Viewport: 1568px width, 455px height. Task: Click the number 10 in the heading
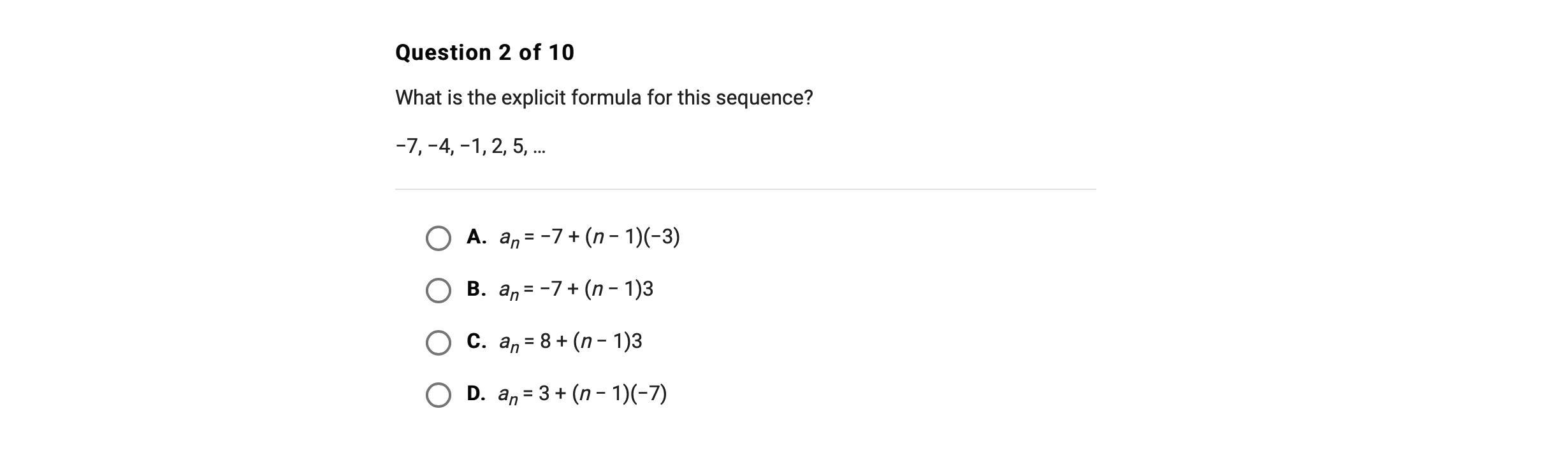(561, 52)
